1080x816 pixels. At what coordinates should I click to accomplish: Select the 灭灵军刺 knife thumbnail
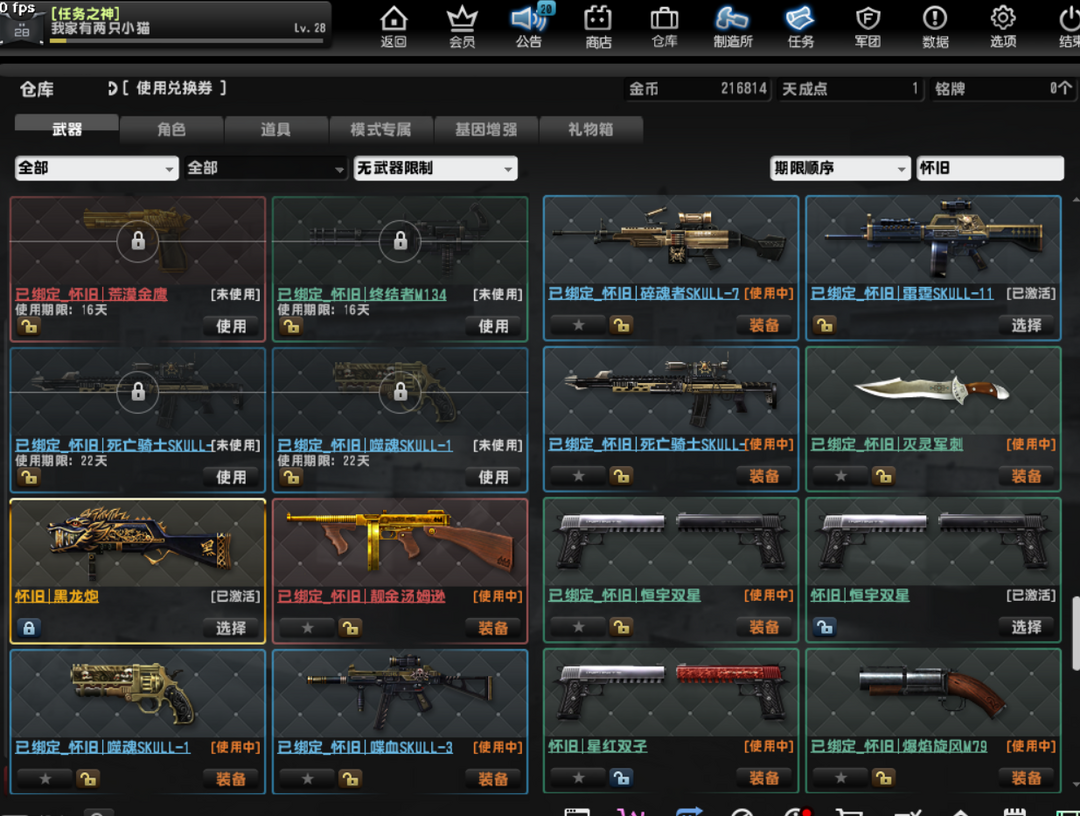(x=933, y=391)
